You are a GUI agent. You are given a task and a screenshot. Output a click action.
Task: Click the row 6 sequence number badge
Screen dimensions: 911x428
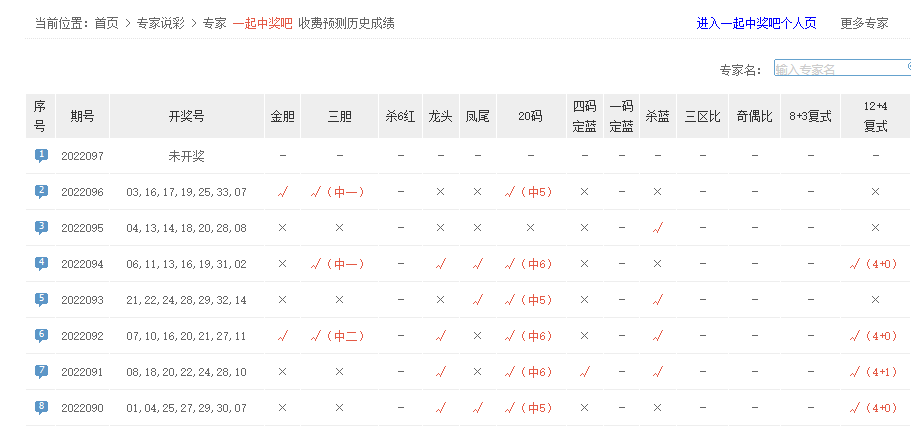(x=41, y=335)
